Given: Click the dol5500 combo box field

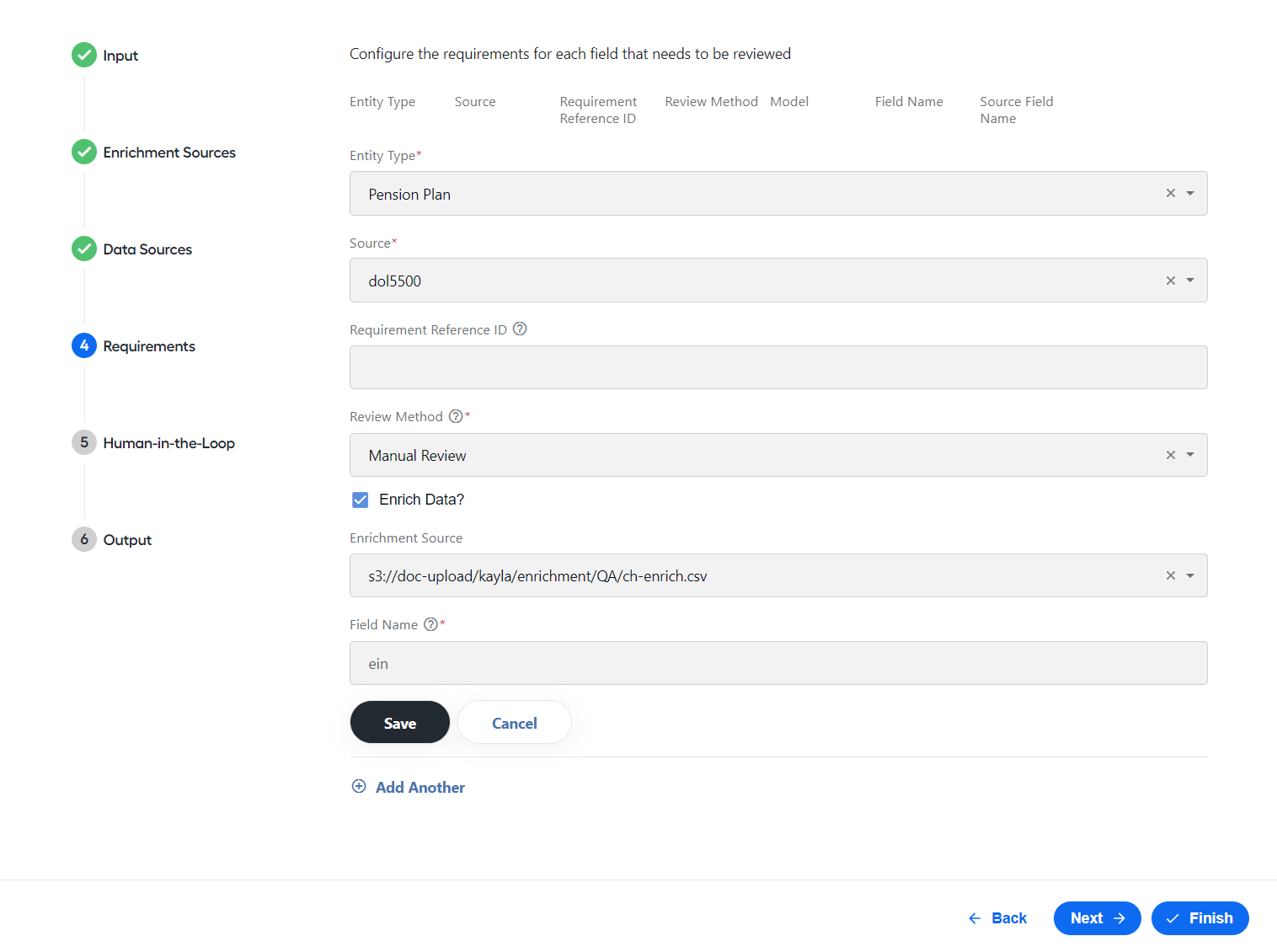Looking at the screenshot, I should click(x=778, y=281).
